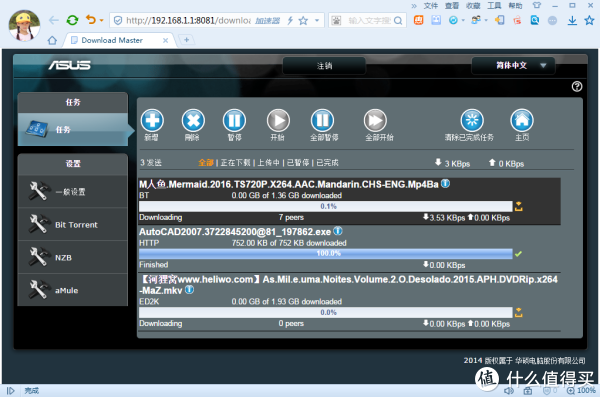Pause all tasks with 全部暂停 icon
Image resolution: width=600 pixels, height=397 pixels.
pos(322,120)
